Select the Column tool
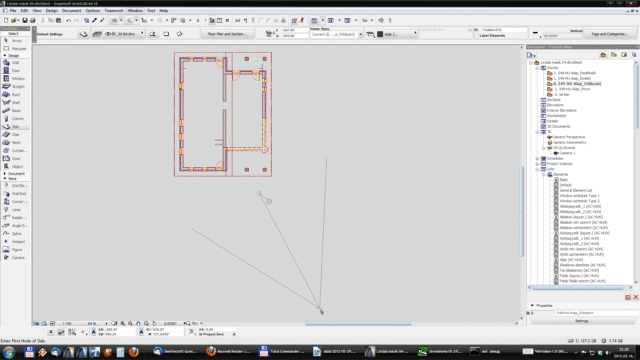The image size is (640, 360). pyautogui.click(x=15, y=118)
